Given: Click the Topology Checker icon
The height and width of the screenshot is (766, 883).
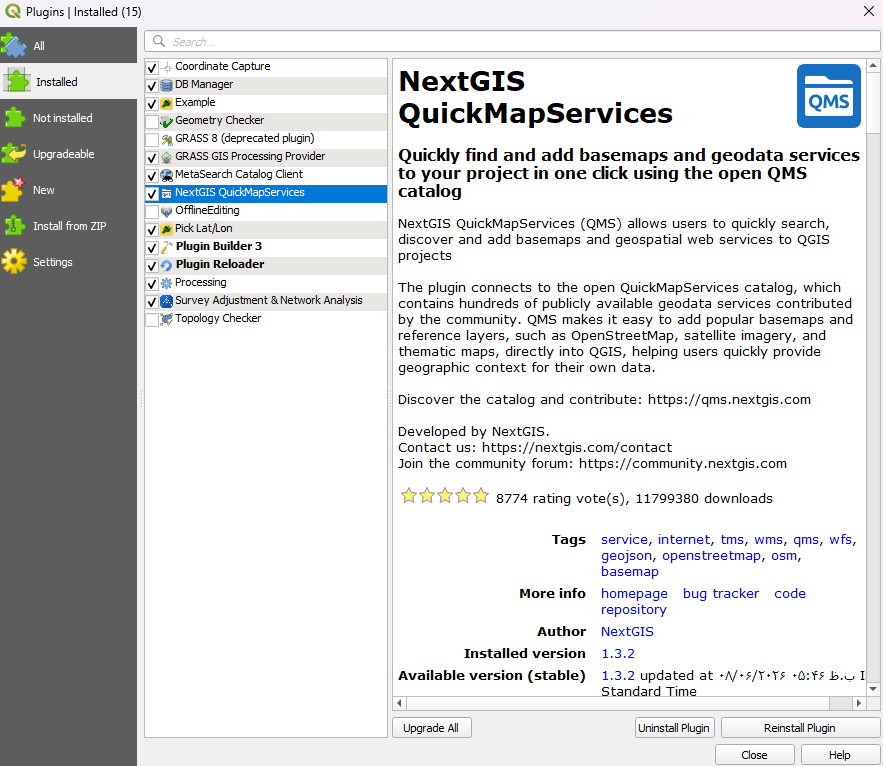Looking at the screenshot, I should point(167,320).
